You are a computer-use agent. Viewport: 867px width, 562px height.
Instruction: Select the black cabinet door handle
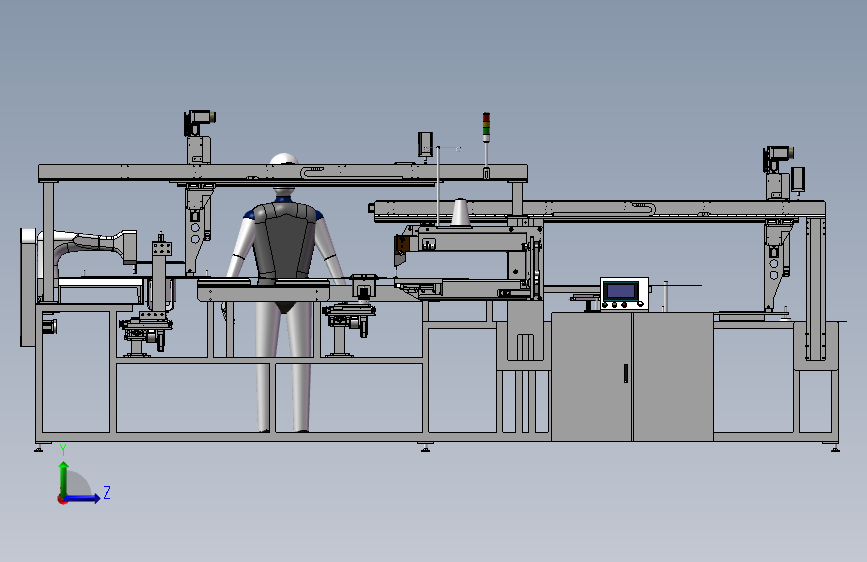click(x=625, y=373)
